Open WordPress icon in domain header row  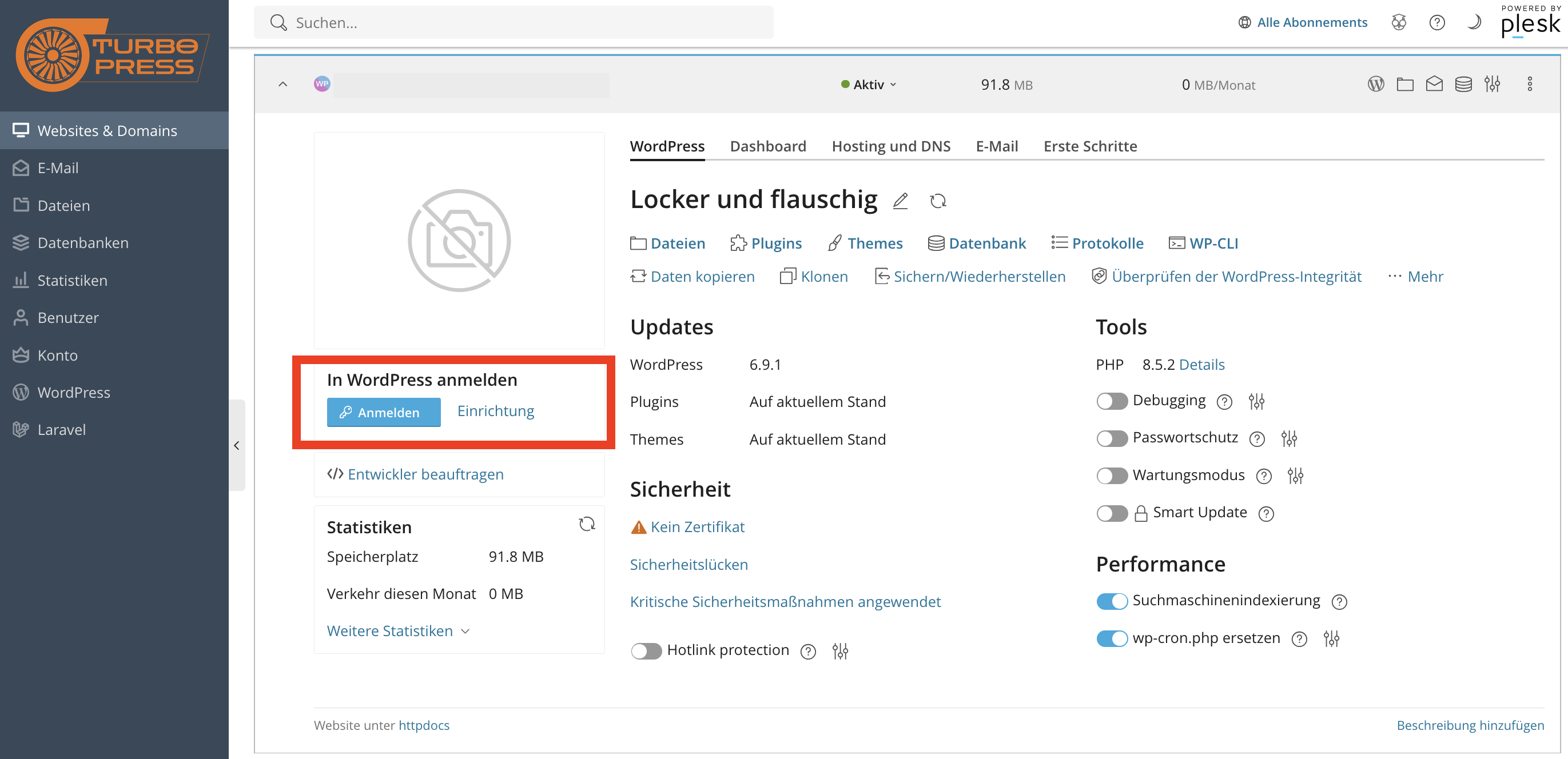[1376, 85]
